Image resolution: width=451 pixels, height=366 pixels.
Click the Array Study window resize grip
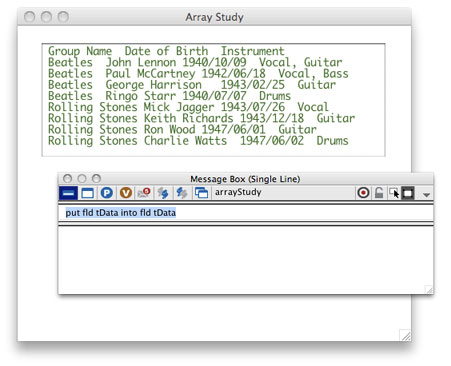point(405,335)
